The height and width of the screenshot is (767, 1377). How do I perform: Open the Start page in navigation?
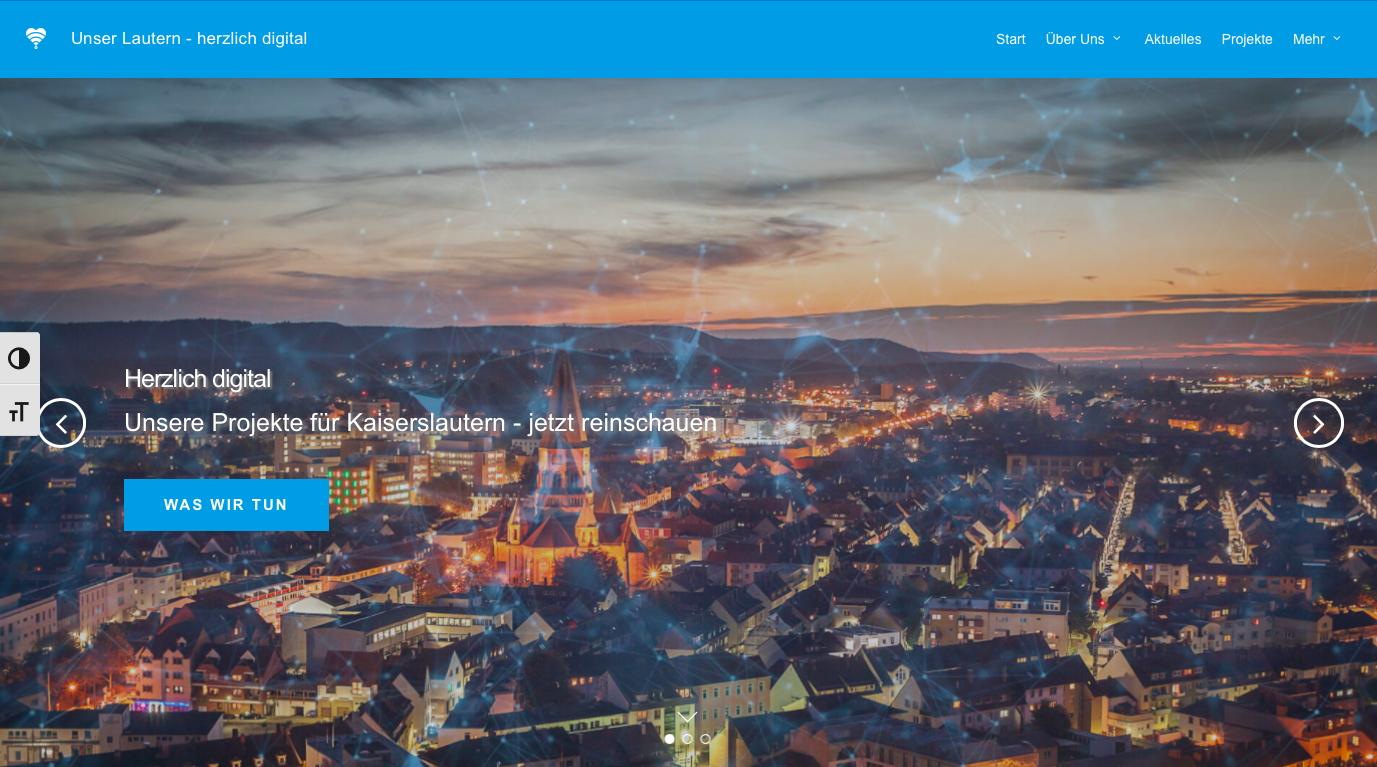(1010, 39)
